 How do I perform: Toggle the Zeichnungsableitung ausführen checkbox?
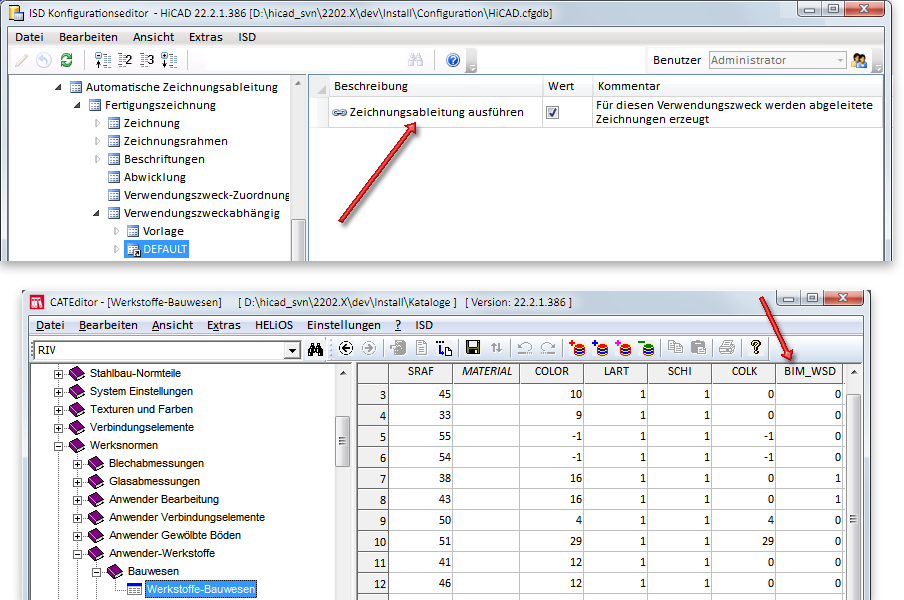[x=552, y=113]
